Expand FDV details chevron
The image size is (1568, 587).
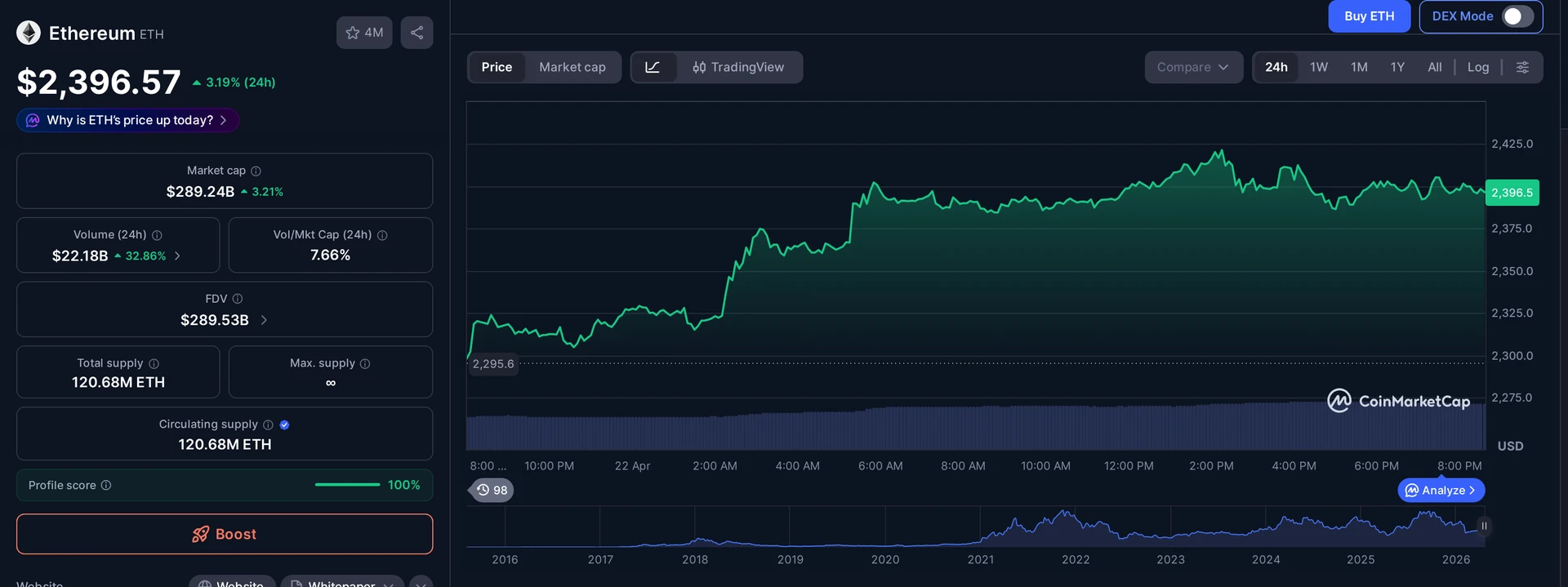coord(264,320)
